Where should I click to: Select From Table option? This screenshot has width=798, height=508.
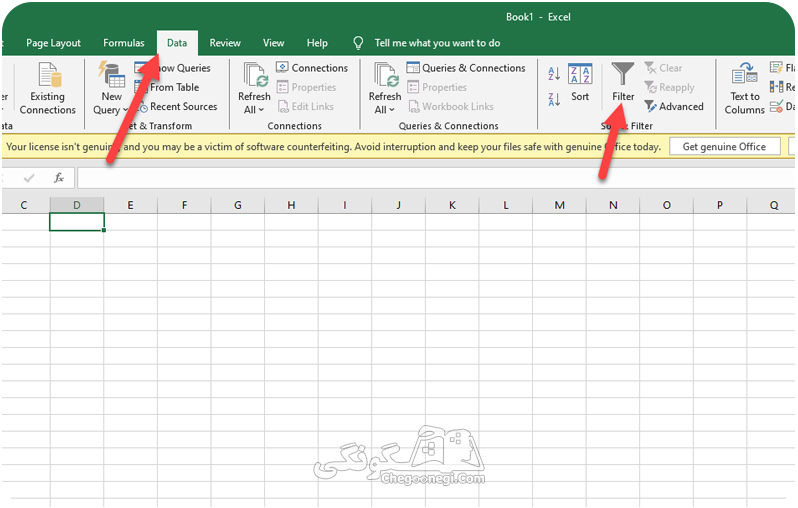[168, 88]
